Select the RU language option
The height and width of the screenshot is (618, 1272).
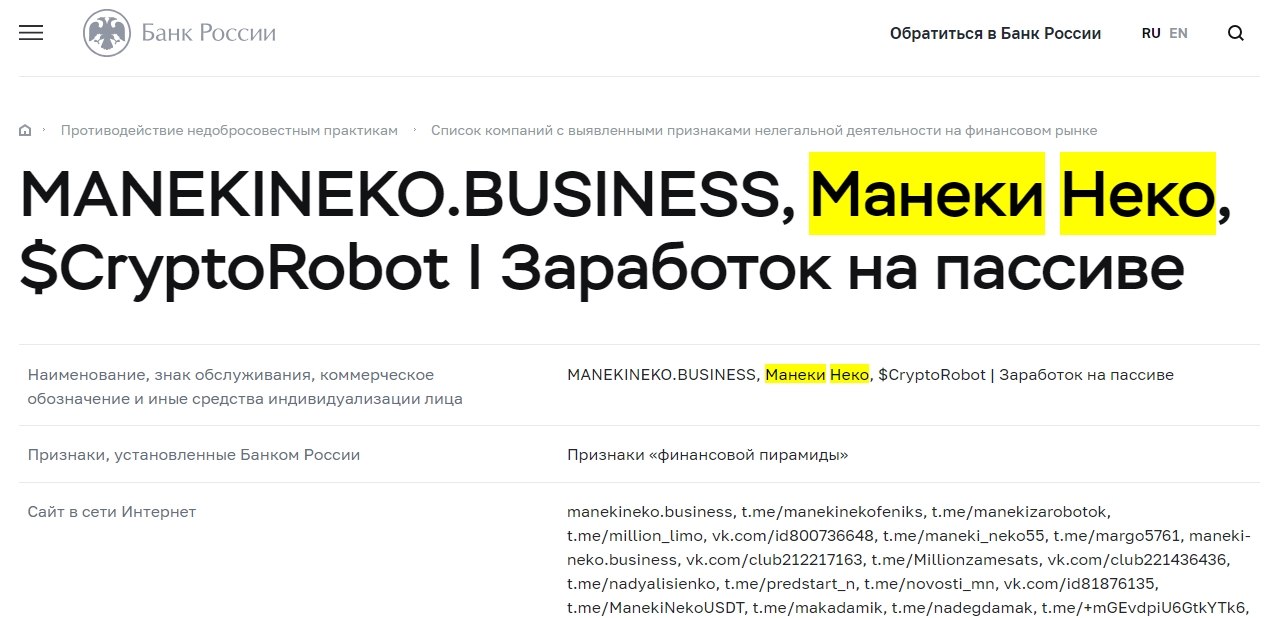(1151, 33)
